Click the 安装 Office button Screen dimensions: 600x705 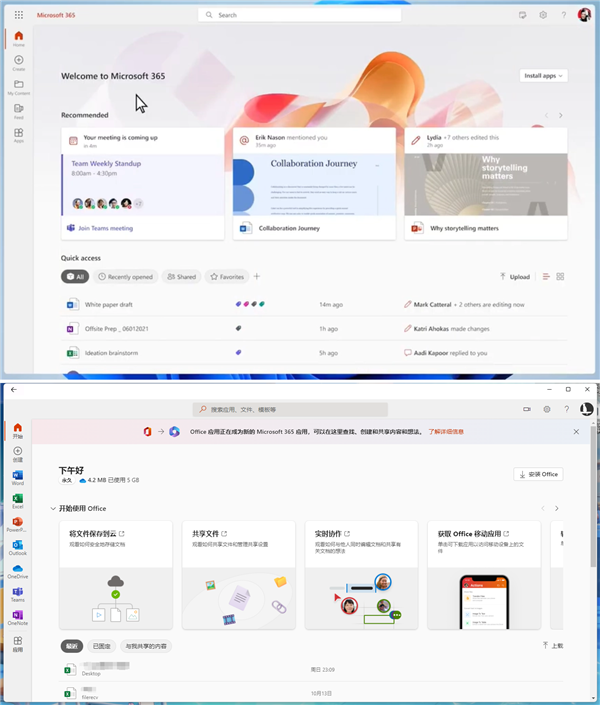[538, 474]
